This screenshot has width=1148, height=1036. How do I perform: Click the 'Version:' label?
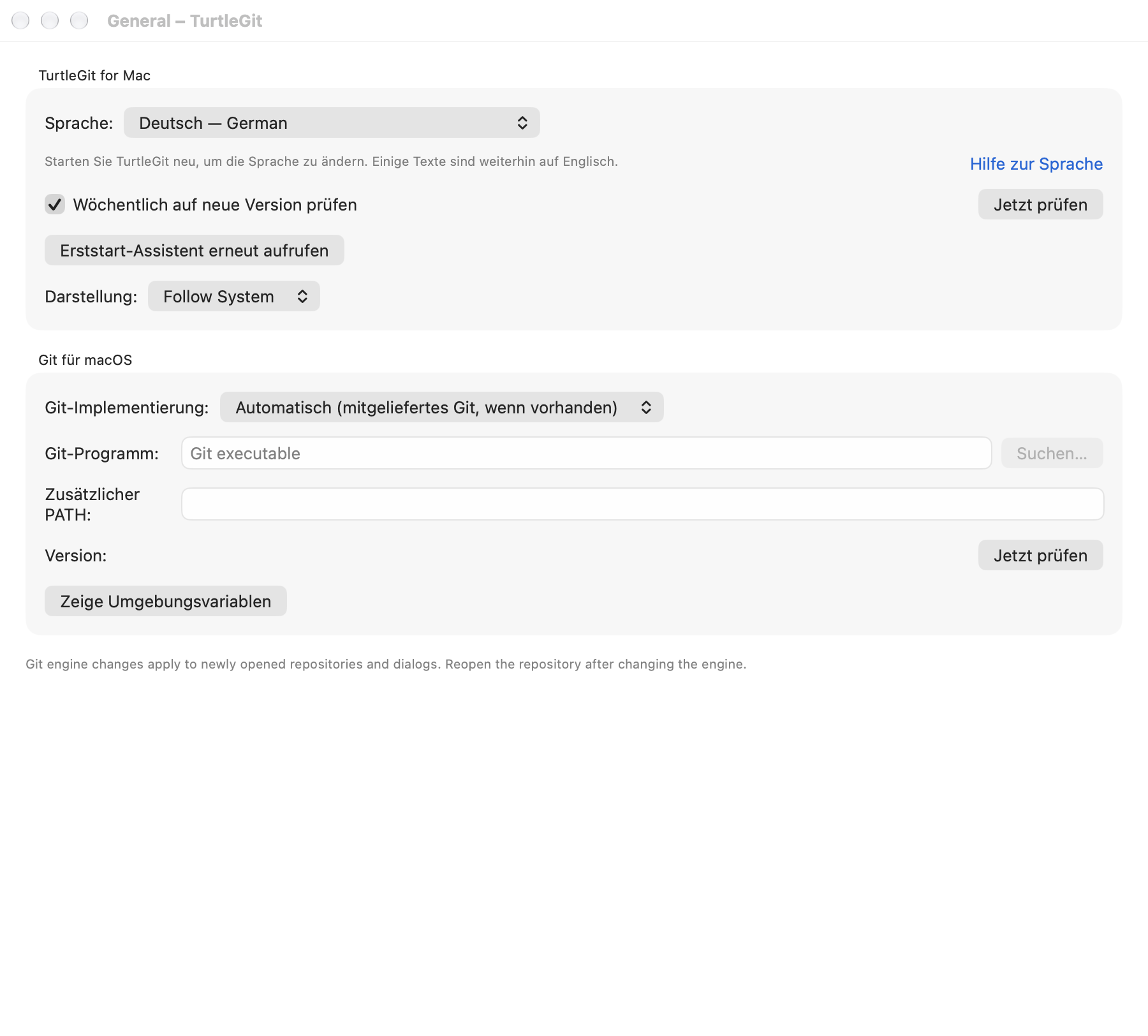tap(76, 556)
